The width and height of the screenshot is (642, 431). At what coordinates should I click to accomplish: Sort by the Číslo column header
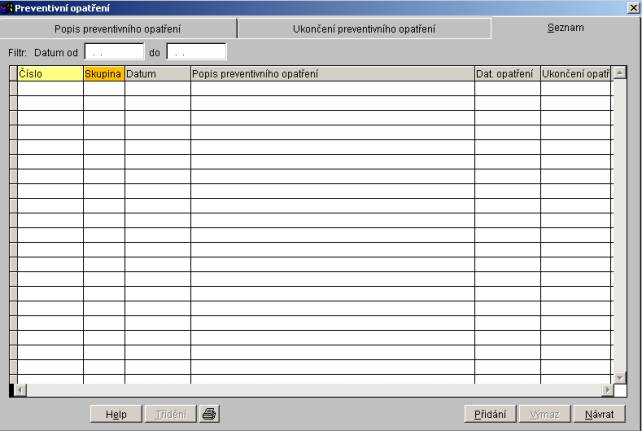50,74
